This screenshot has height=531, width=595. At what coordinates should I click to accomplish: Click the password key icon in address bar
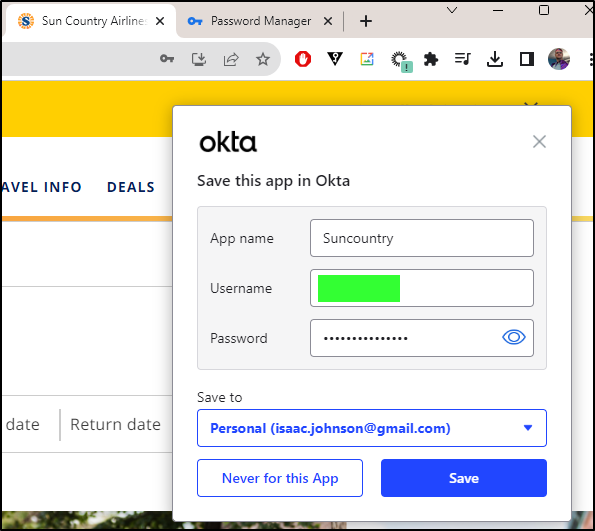click(x=167, y=59)
